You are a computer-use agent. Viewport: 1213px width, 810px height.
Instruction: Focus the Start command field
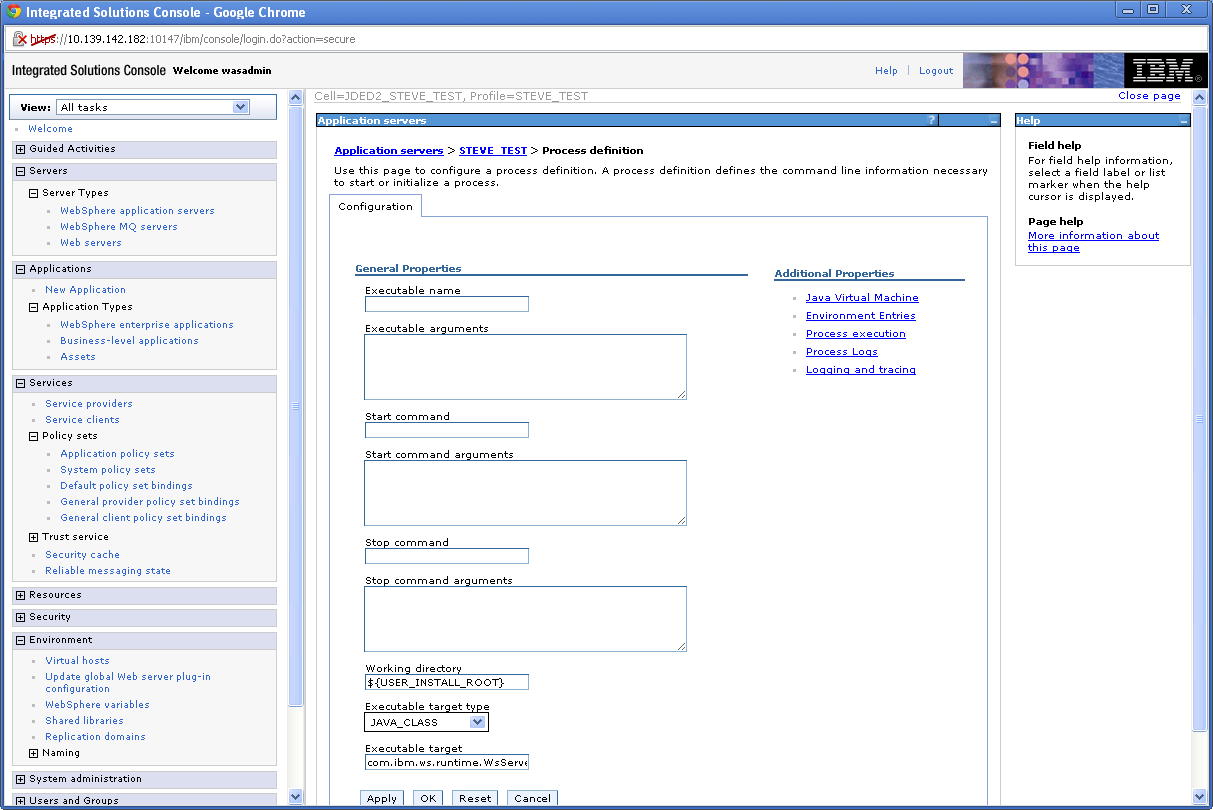(x=447, y=430)
